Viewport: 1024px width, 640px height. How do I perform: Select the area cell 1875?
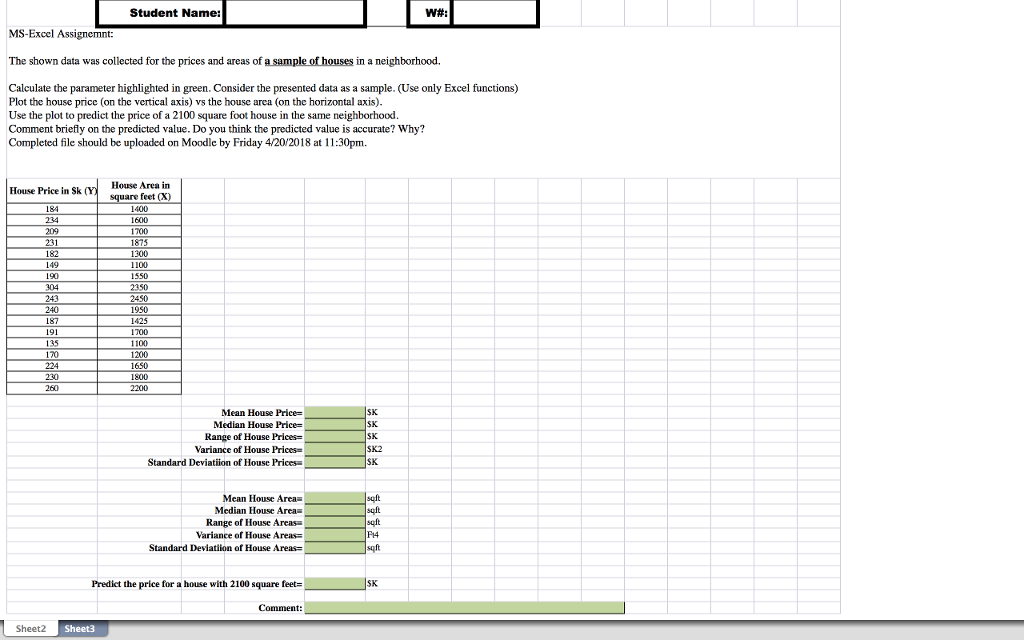(x=140, y=242)
